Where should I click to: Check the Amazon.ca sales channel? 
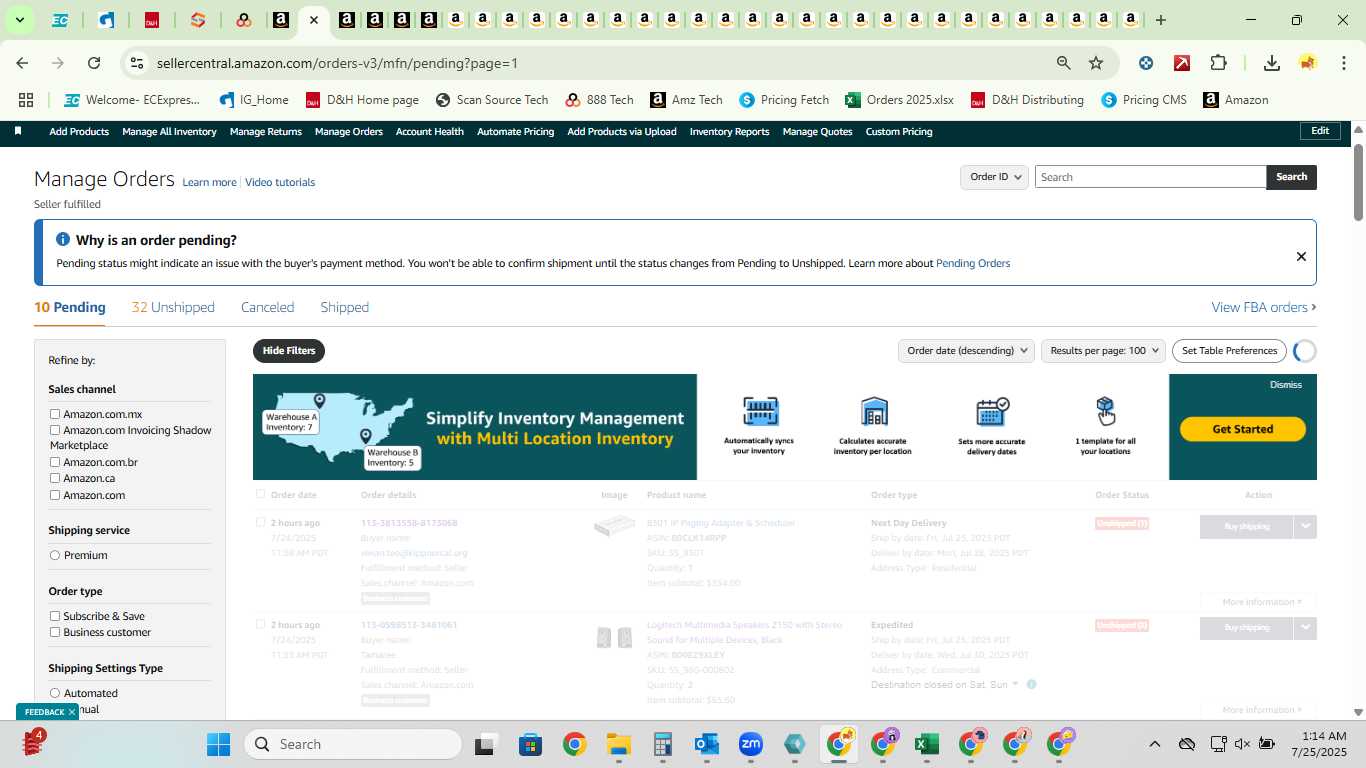coord(55,478)
